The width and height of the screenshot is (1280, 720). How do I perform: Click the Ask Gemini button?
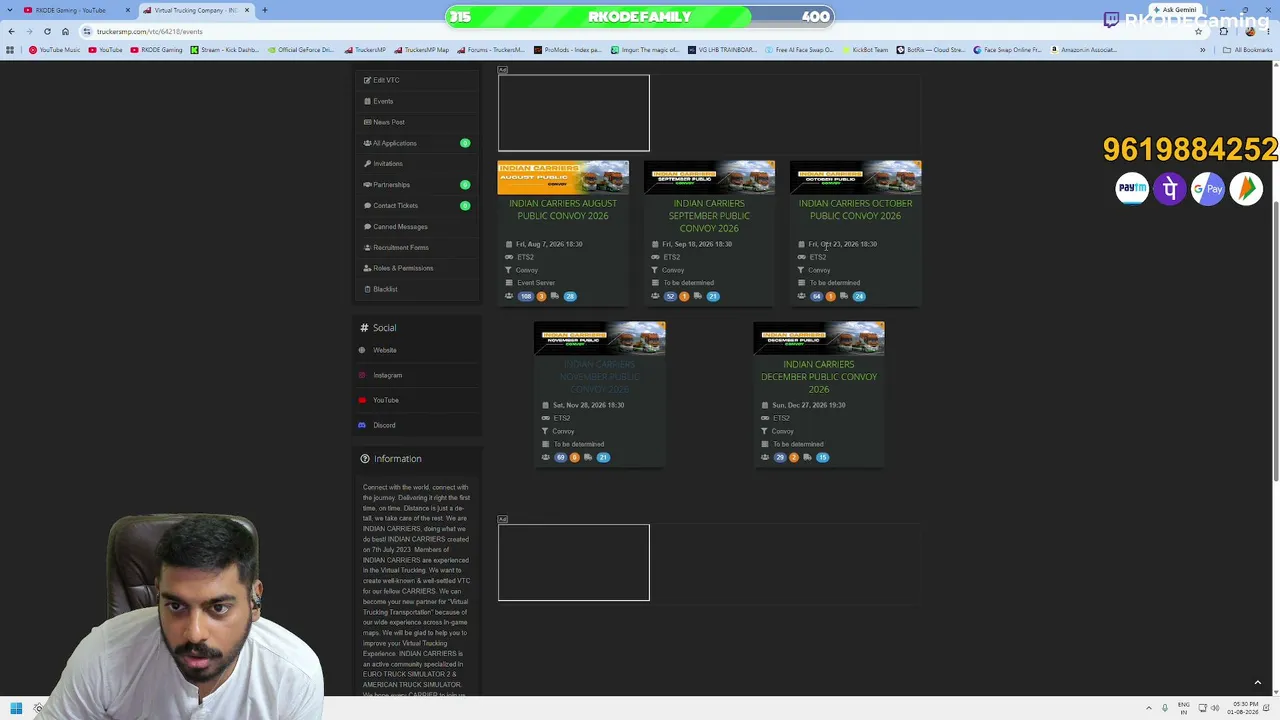point(1176,10)
